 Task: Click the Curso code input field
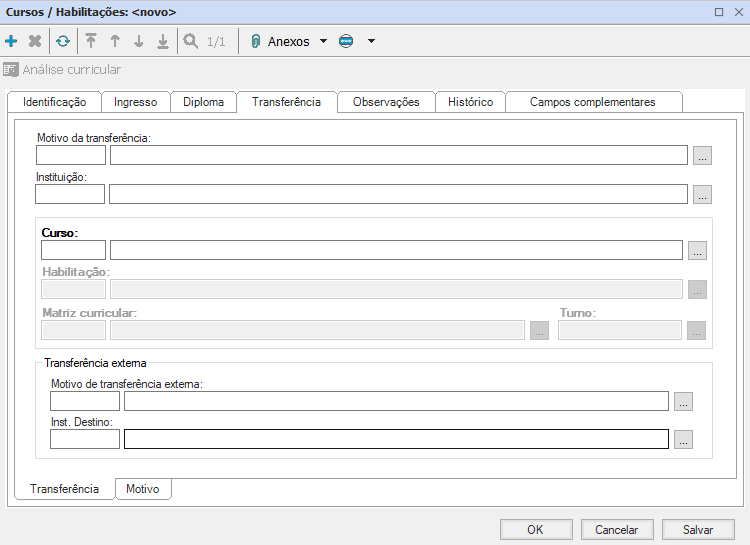[x=73, y=250]
